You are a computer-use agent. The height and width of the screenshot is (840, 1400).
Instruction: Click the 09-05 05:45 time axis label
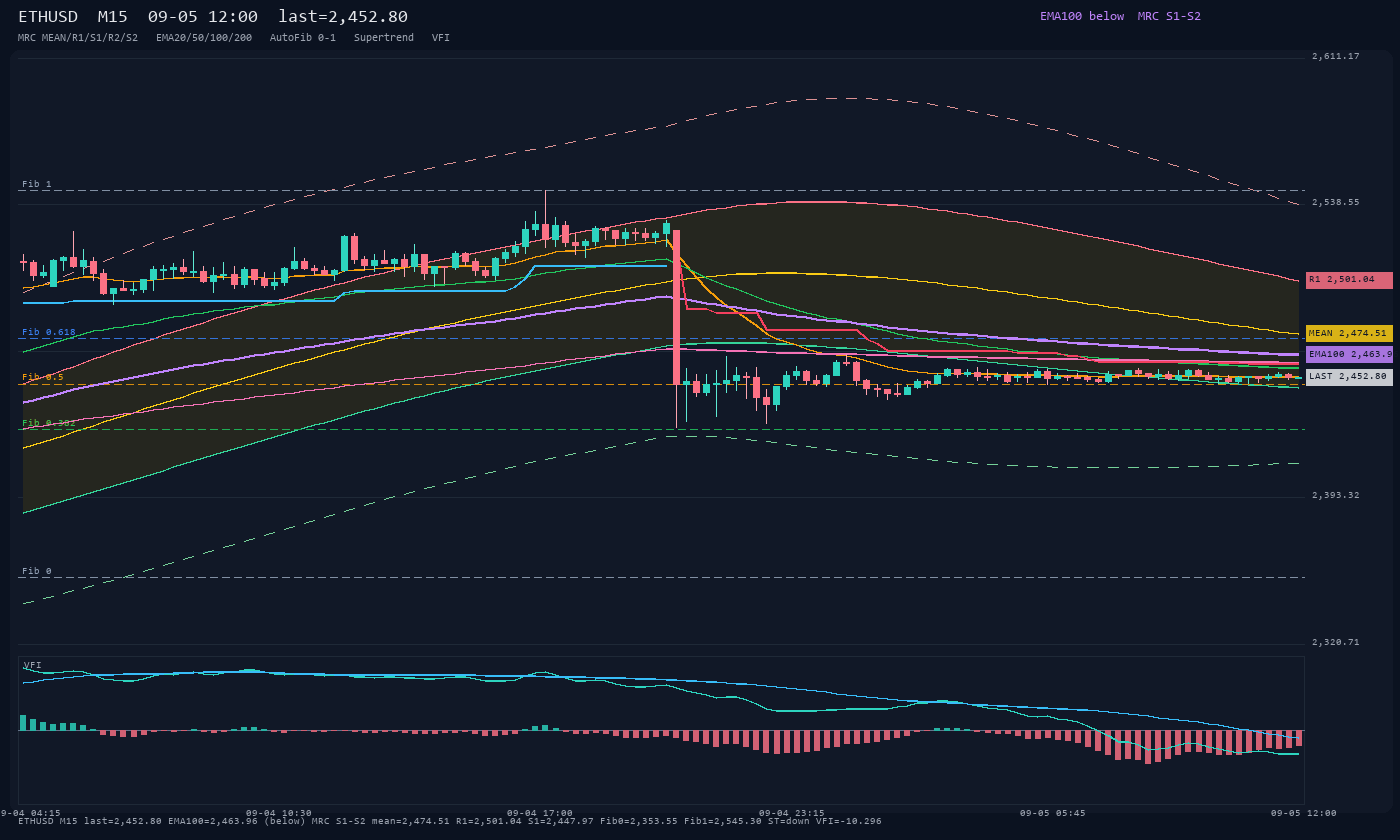pyautogui.click(x=1053, y=813)
